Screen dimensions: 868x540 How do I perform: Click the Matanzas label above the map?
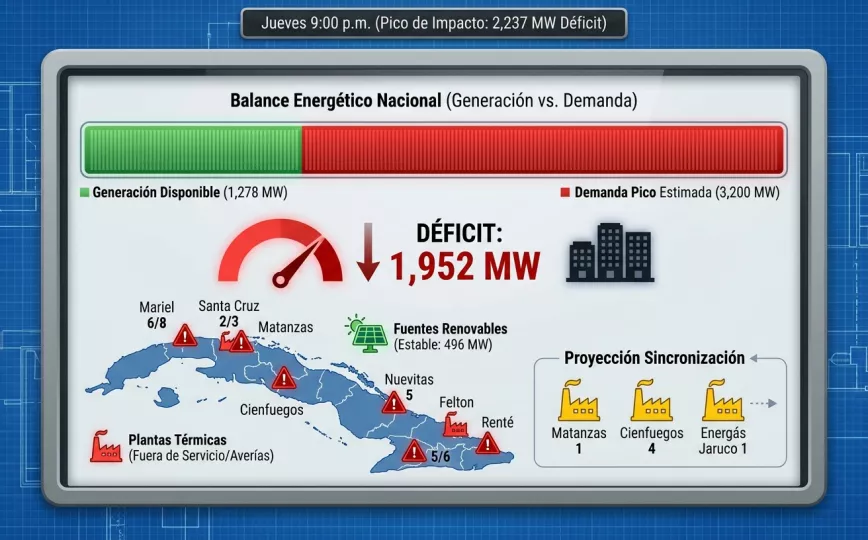point(286,327)
